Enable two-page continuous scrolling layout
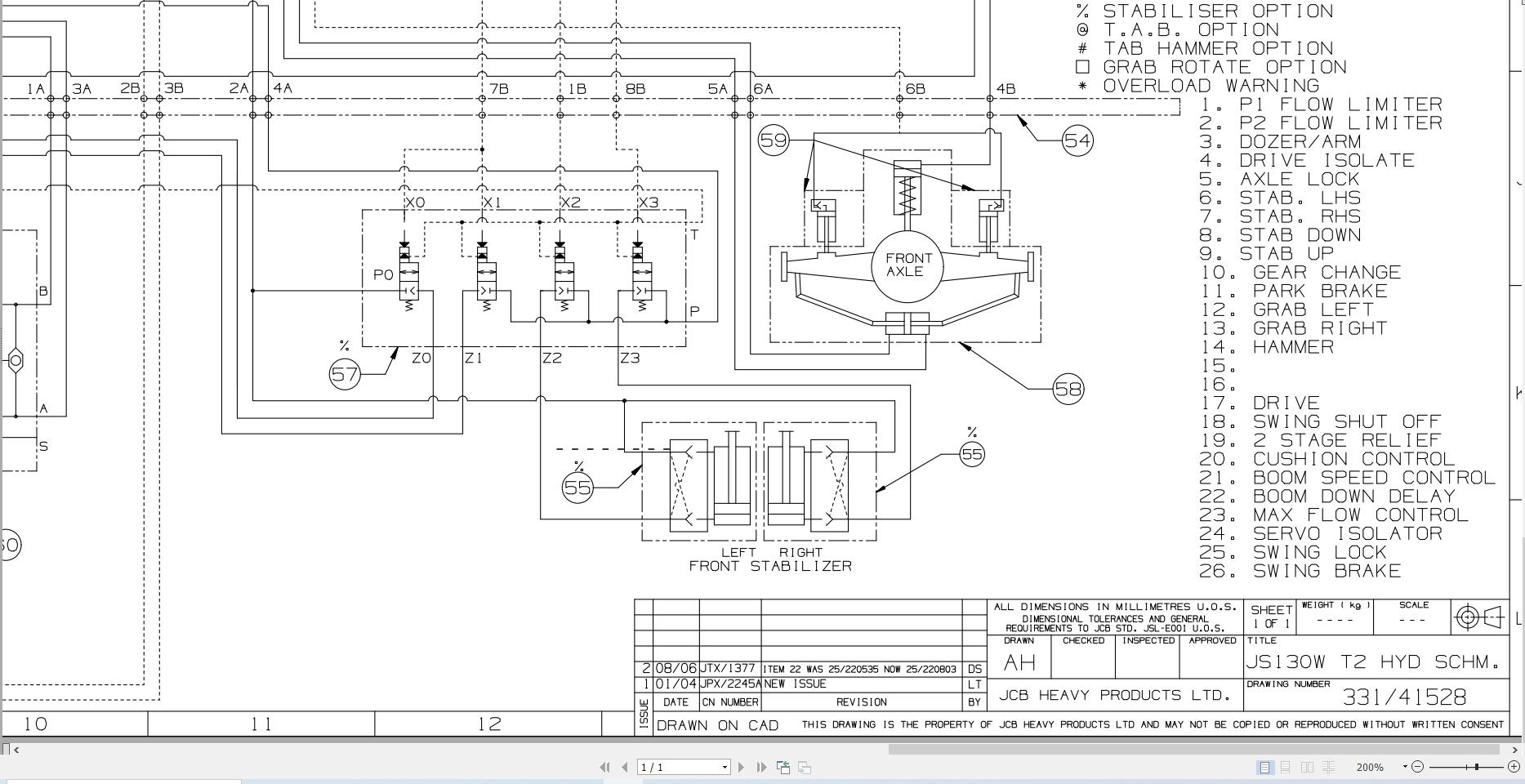Image resolution: width=1525 pixels, height=784 pixels. tap(1328, 767)
